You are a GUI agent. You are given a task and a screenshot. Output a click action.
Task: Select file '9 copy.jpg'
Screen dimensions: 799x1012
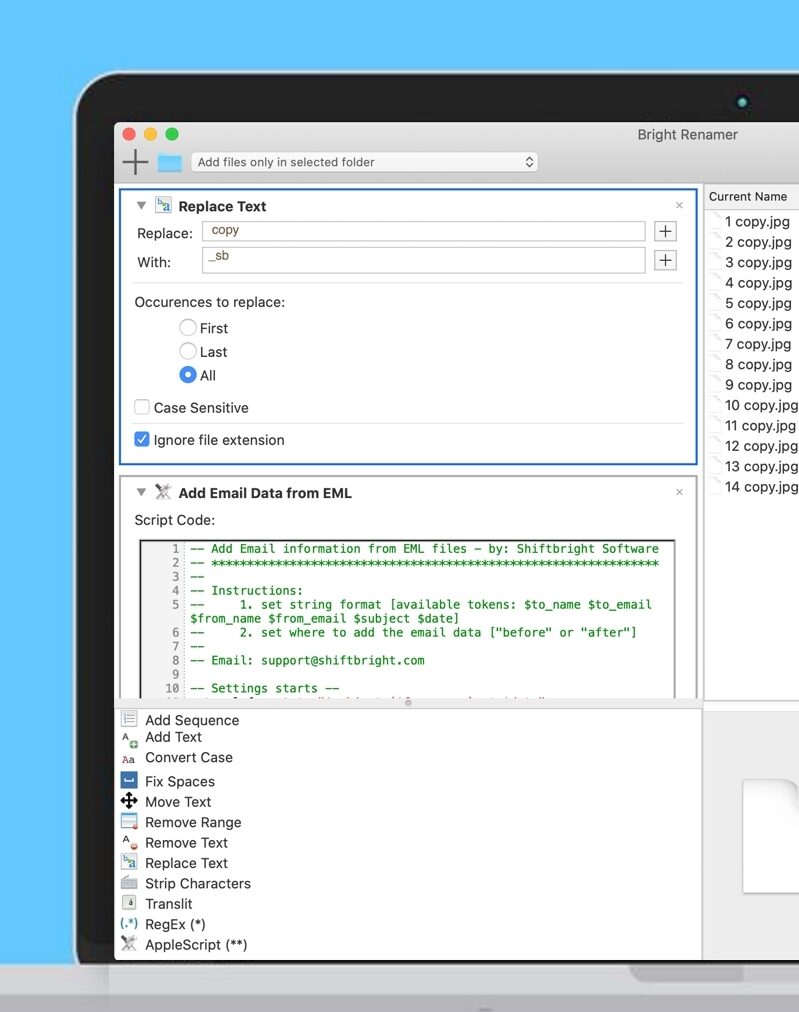[x=758, y=385]
